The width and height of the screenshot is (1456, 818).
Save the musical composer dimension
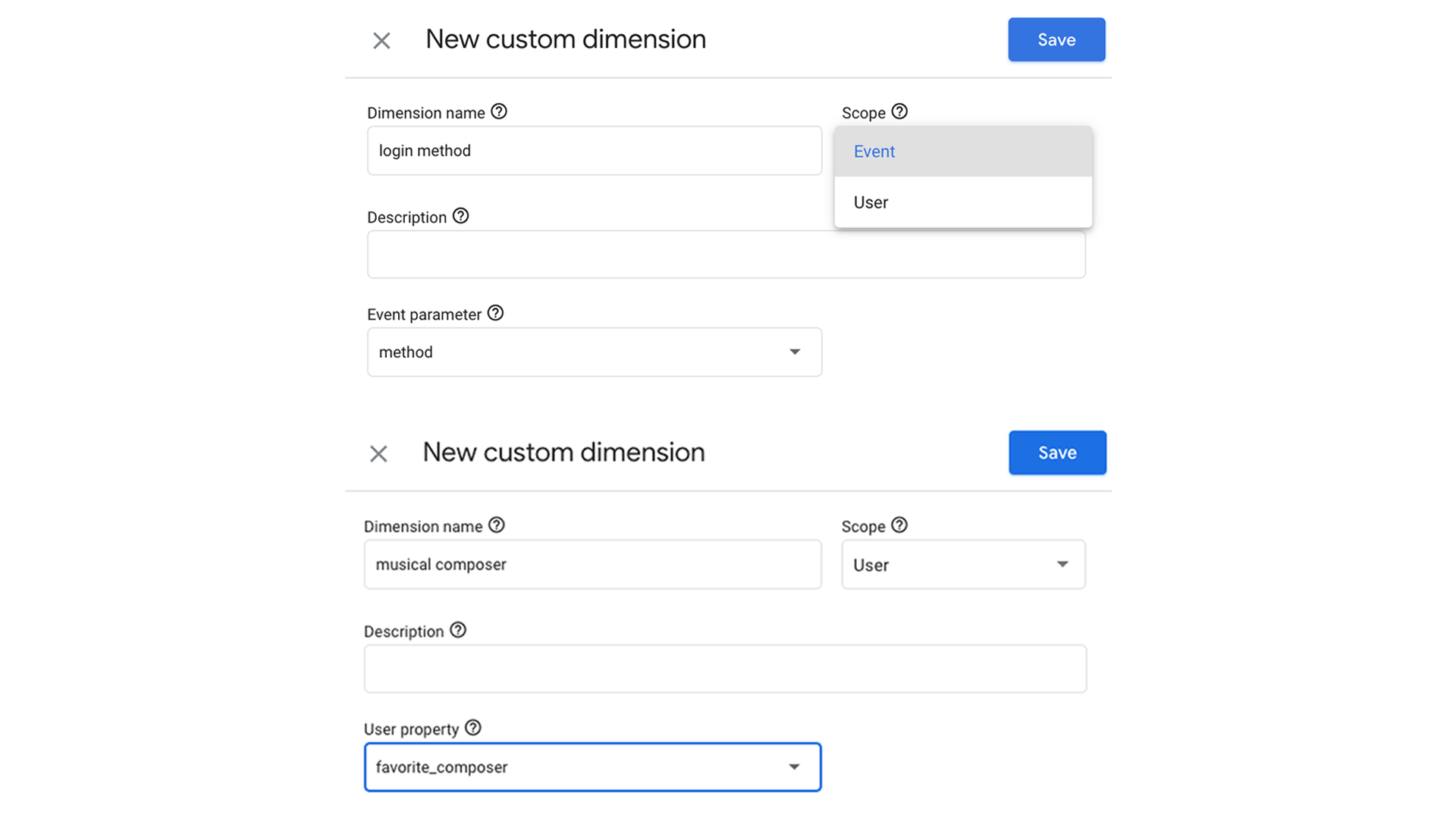1056,453
